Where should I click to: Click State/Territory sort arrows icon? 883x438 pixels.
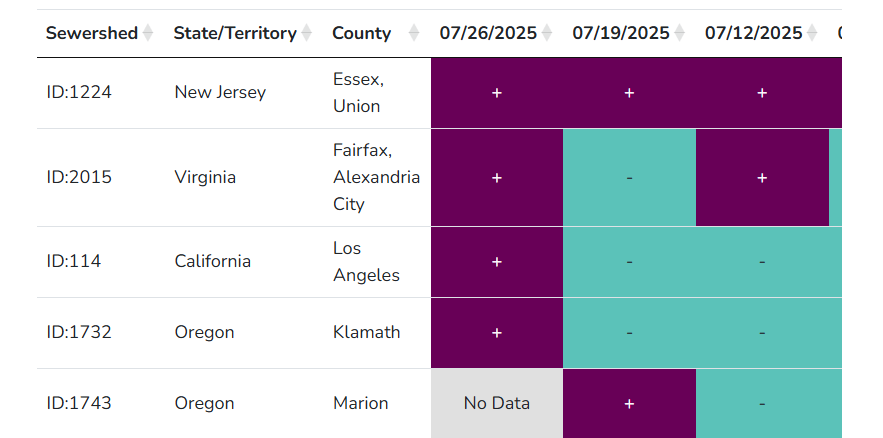(x=306, y=33)
